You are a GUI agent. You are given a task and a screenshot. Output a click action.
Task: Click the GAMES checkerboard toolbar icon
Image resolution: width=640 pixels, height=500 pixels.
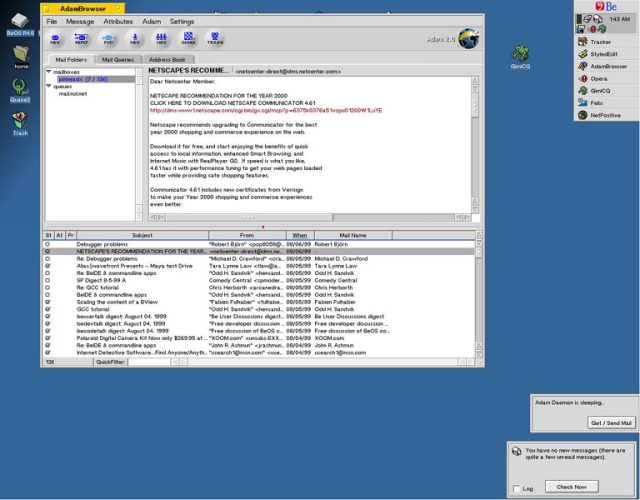point(188,38)
